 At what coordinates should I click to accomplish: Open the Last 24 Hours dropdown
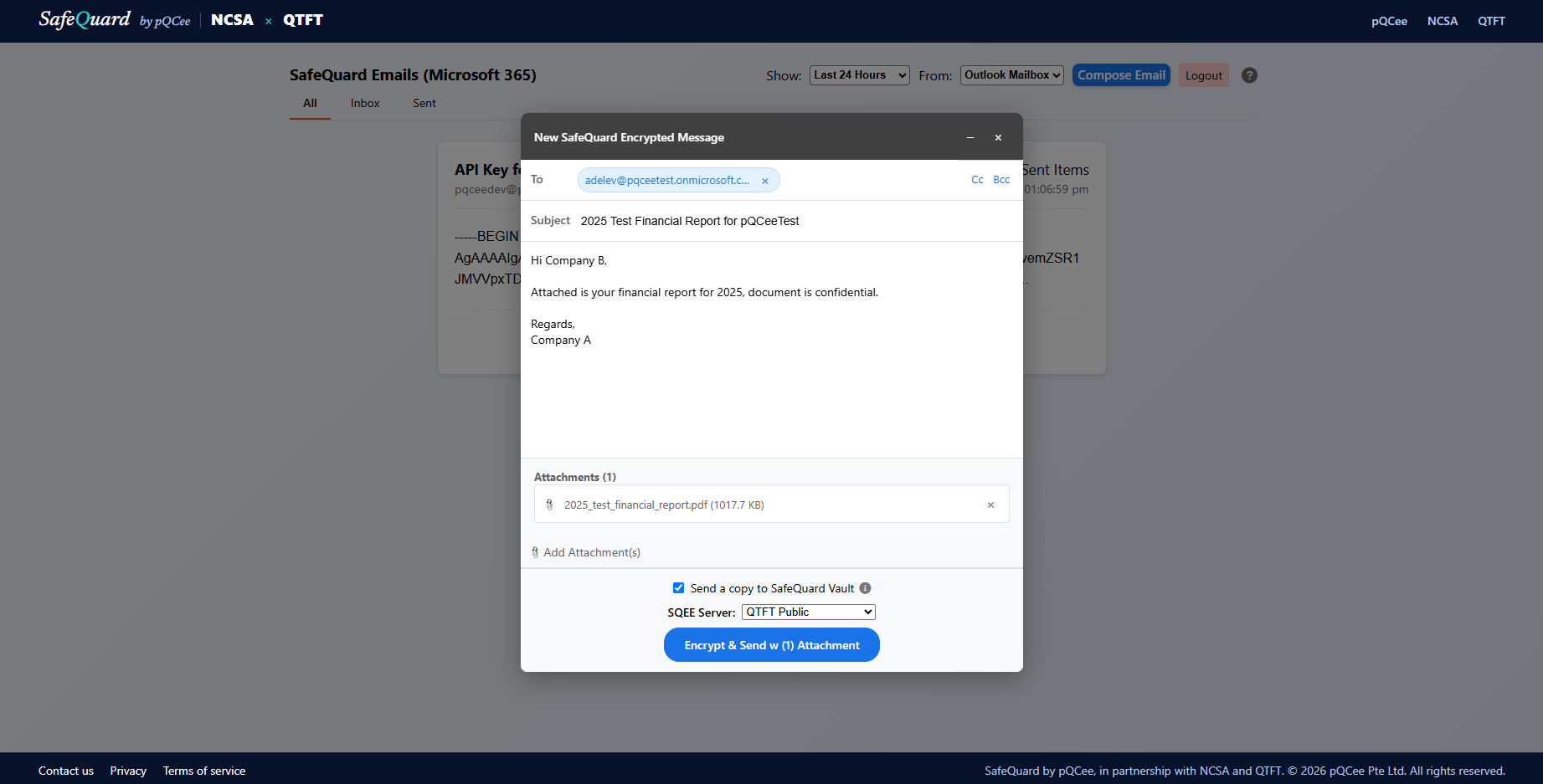pyautogui.click(x=859, y=75)
